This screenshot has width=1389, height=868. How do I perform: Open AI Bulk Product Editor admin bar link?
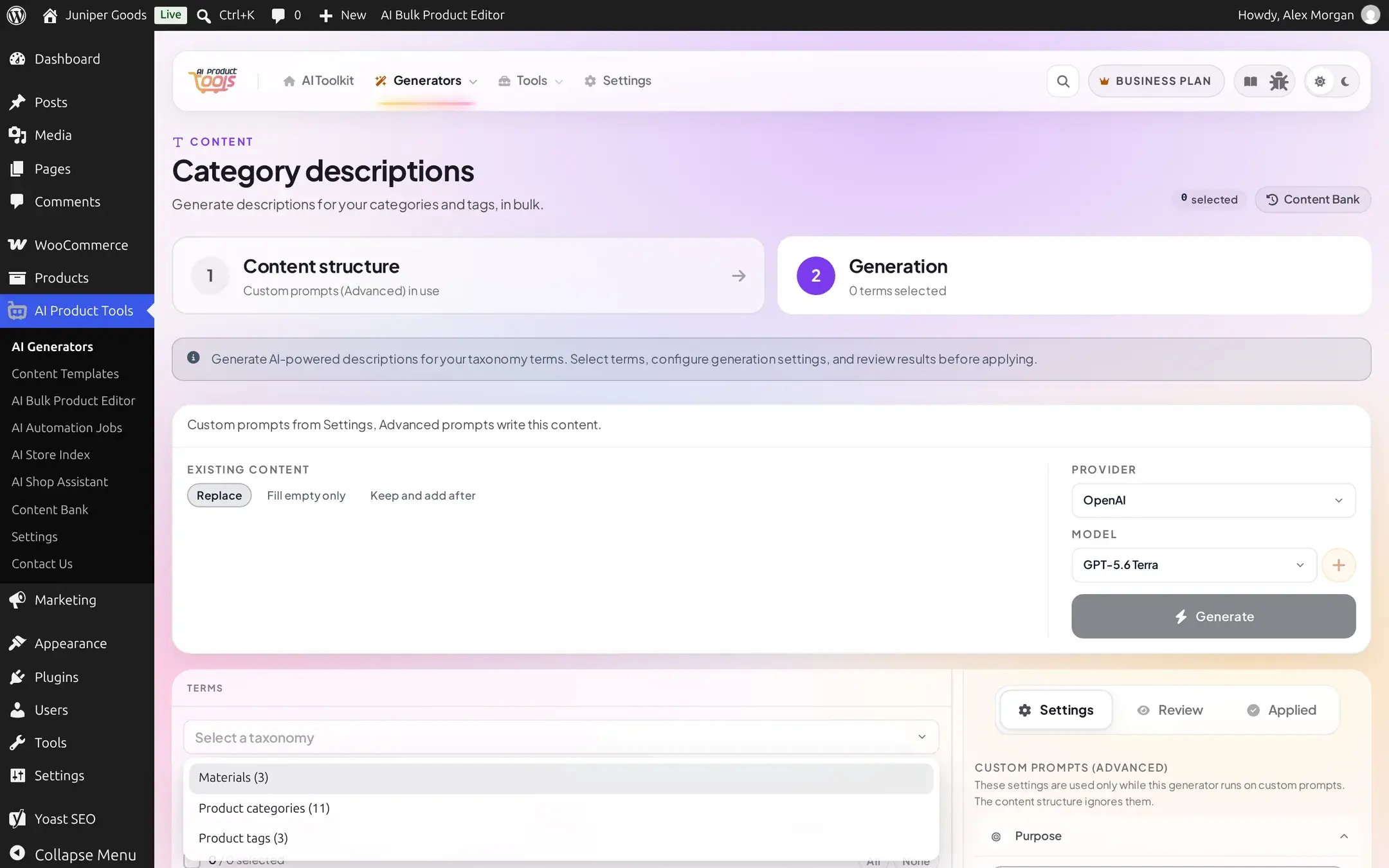(442, 15)
